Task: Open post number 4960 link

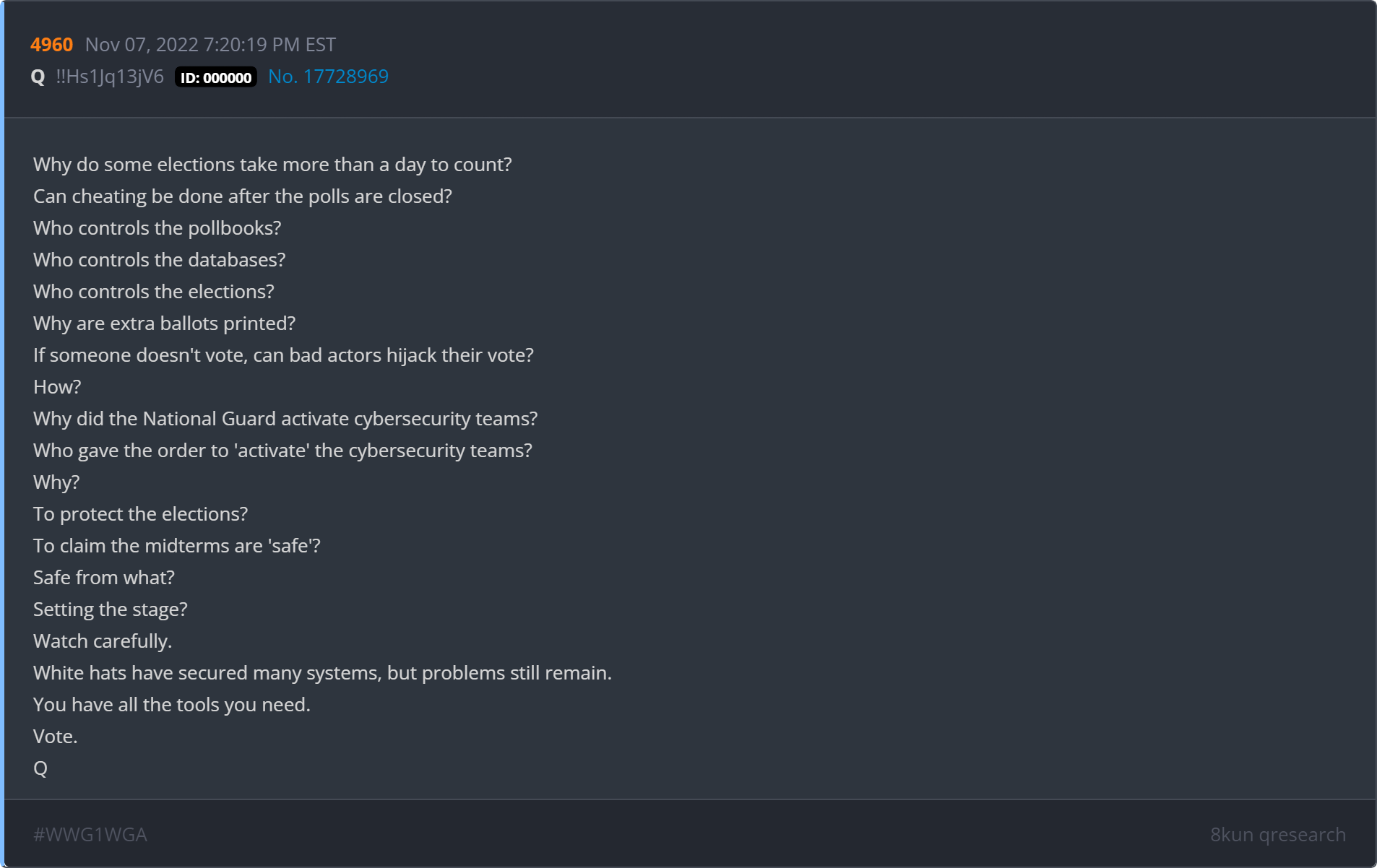Action: (51, 45)
